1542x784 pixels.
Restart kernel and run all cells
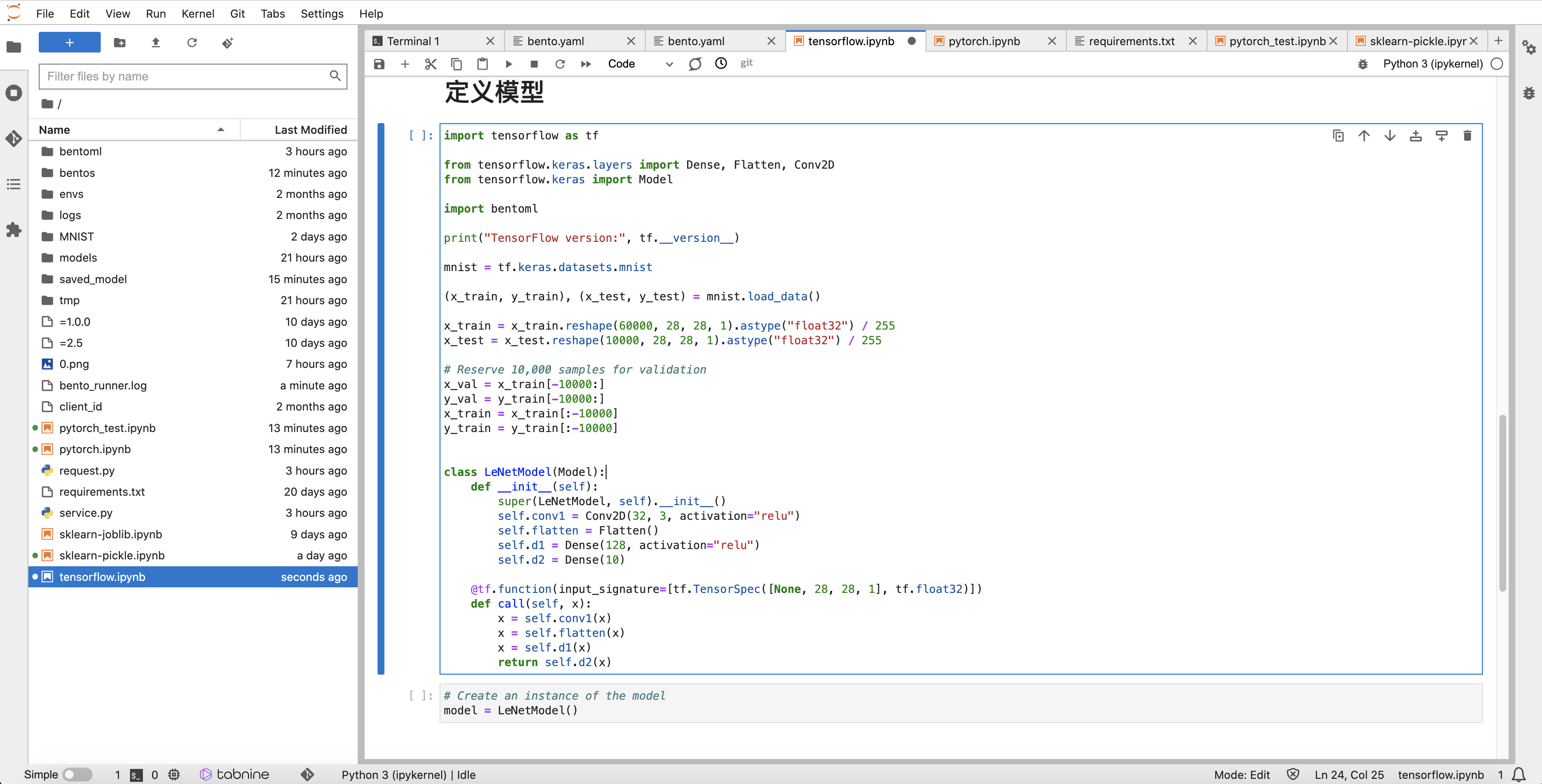pos(585,64)
